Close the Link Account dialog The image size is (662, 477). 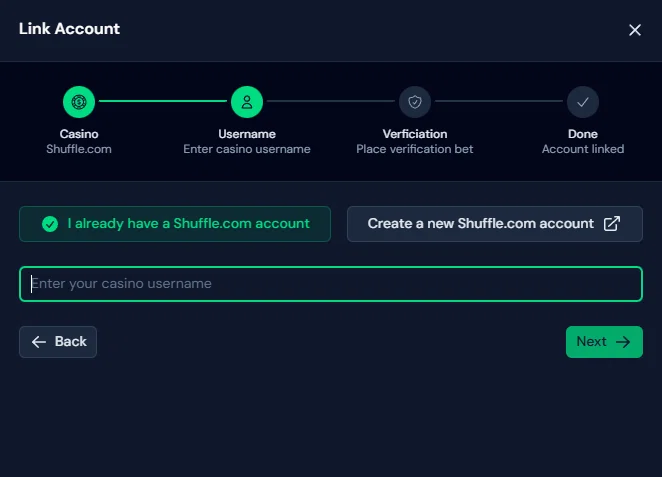(635, 30)
